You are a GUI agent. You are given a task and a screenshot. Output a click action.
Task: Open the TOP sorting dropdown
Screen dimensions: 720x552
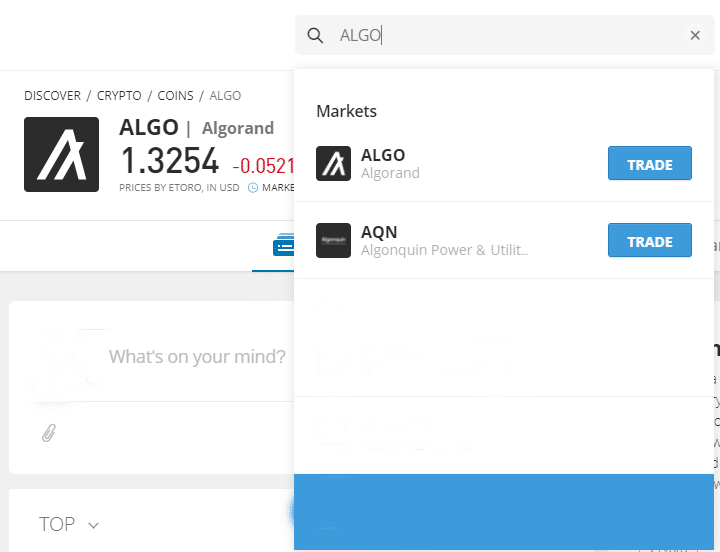click(x=69, y=524)
